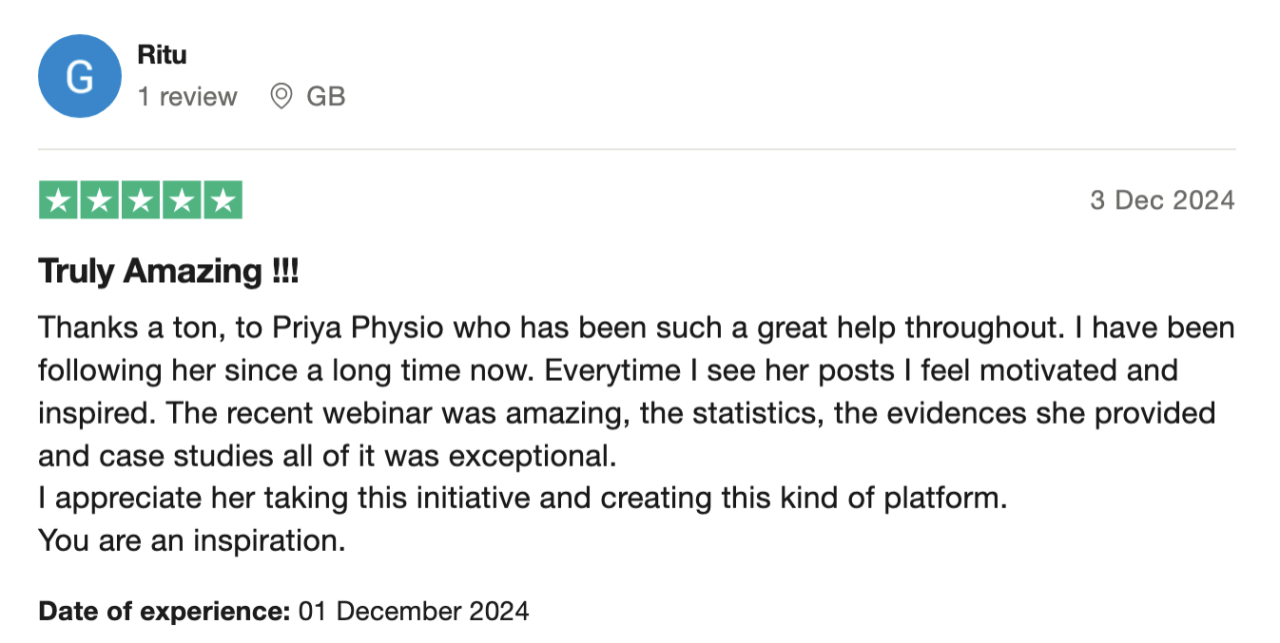Click the "I appreciate her taking this initiative" sentence
Screen dimensions: 1280x643
click(x=300, y=498)
